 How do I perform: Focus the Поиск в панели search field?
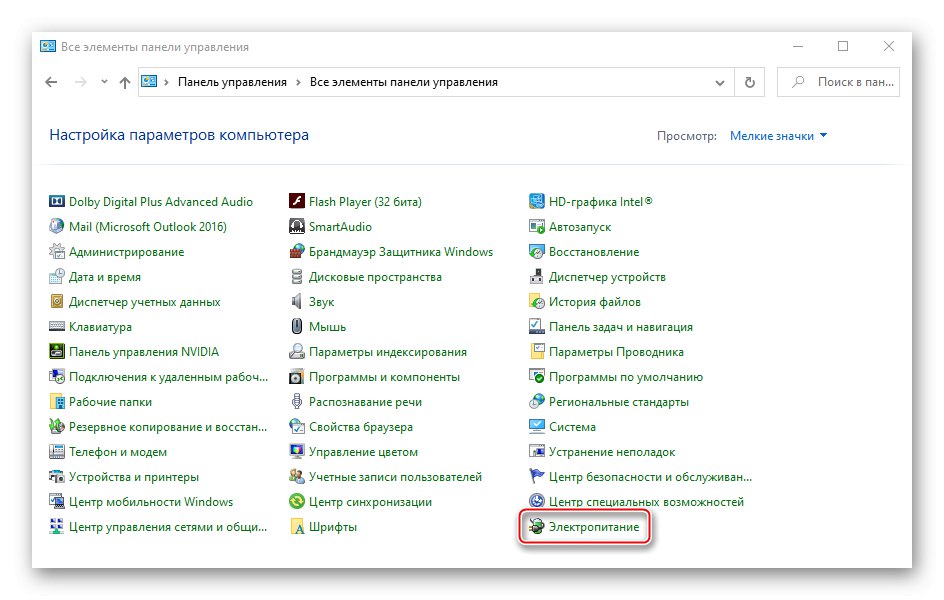(838, 82)
